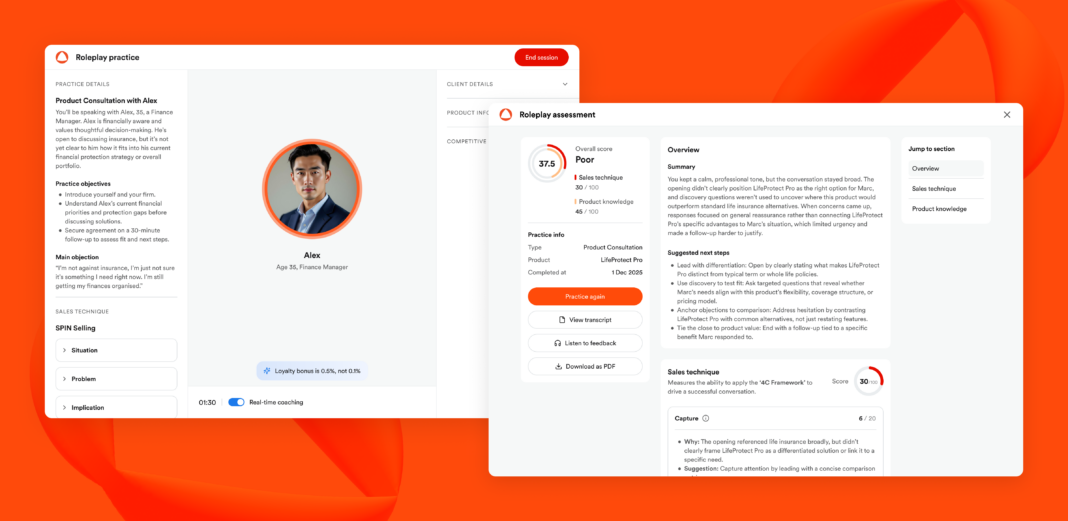Click the 'LifeProtect Pro' product value

point(621,260)
